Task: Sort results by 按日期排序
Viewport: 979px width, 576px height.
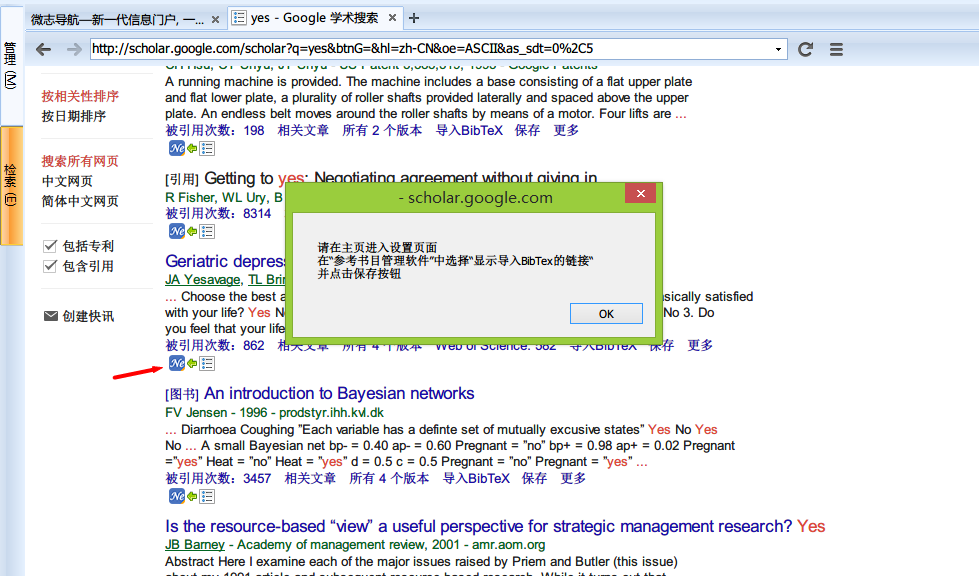Action: pyautogui.click(x=74, y=116)
